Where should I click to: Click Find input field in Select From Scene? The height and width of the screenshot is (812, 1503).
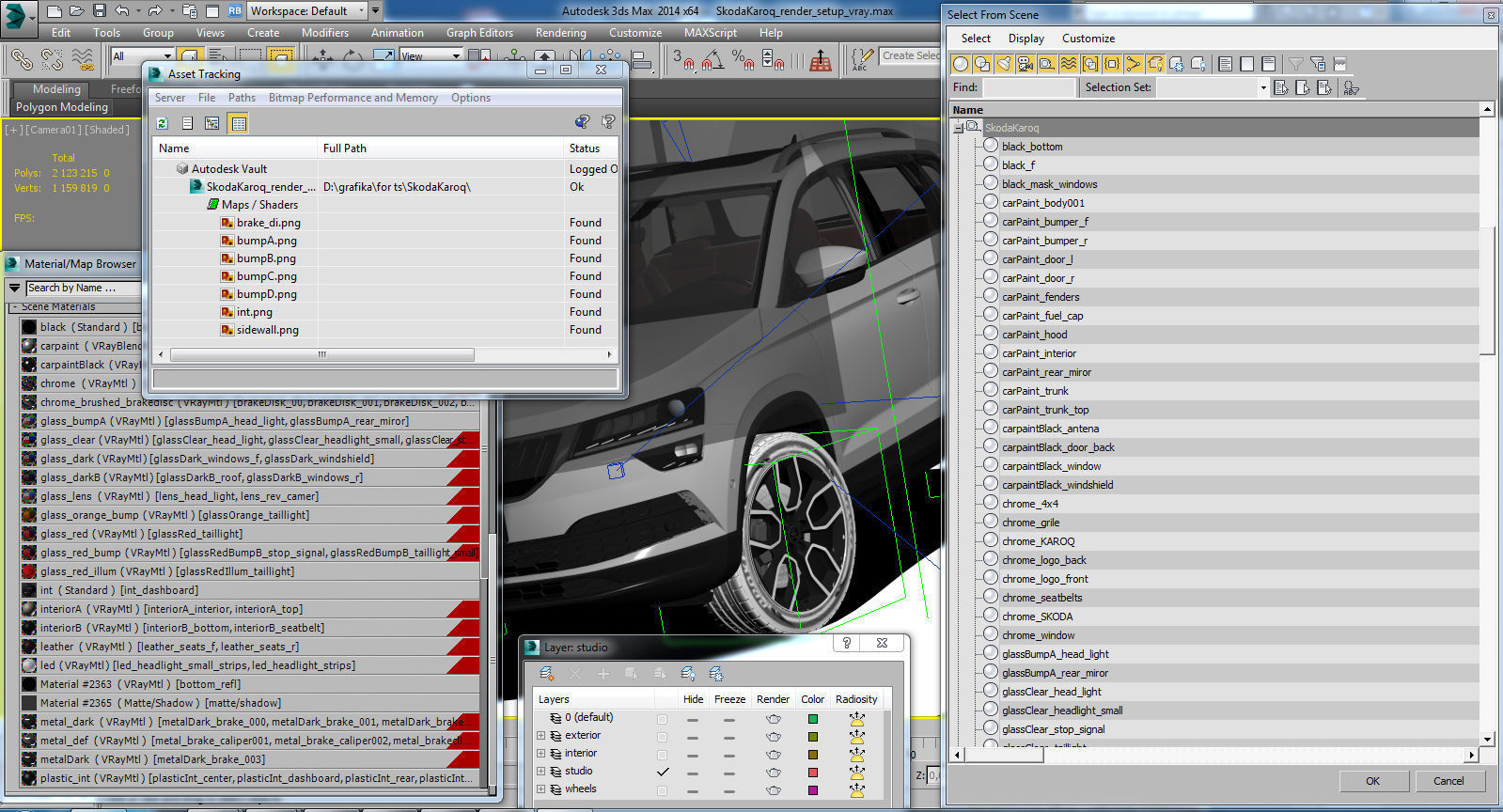1028,87
